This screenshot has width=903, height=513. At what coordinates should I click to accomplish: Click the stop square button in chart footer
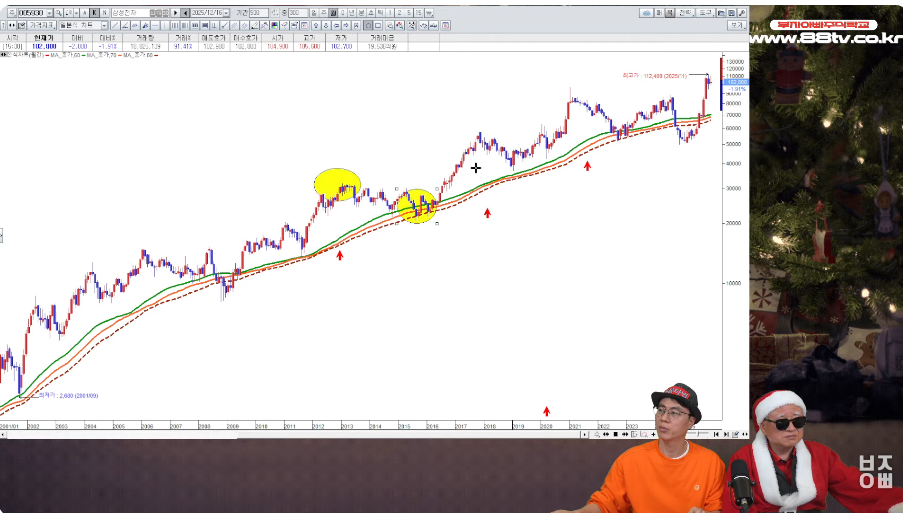[x=616, y=434]
